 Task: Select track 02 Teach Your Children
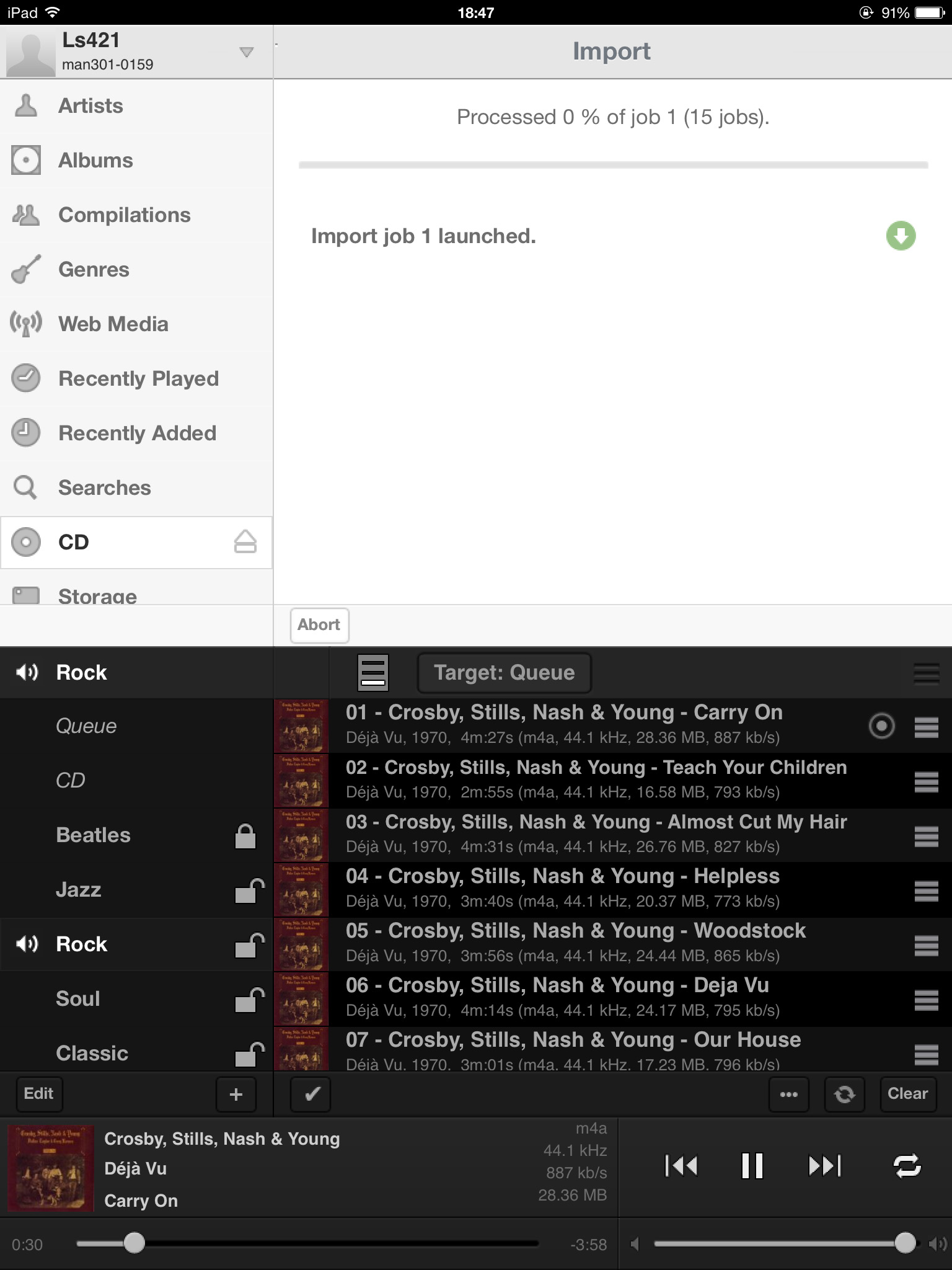coord(612,781)
